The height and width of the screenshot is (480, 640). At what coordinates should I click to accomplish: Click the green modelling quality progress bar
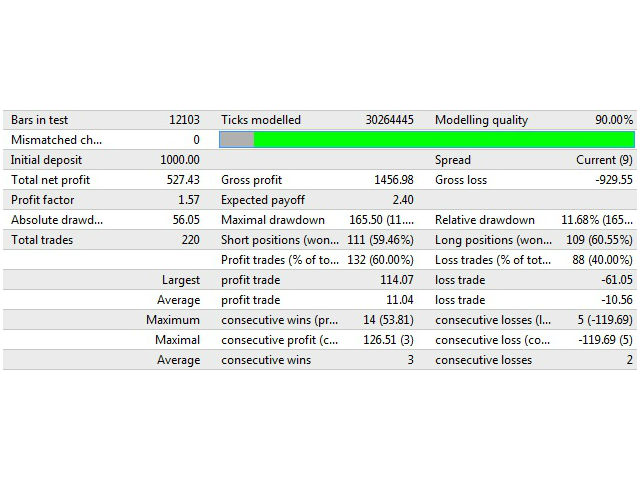444,140
